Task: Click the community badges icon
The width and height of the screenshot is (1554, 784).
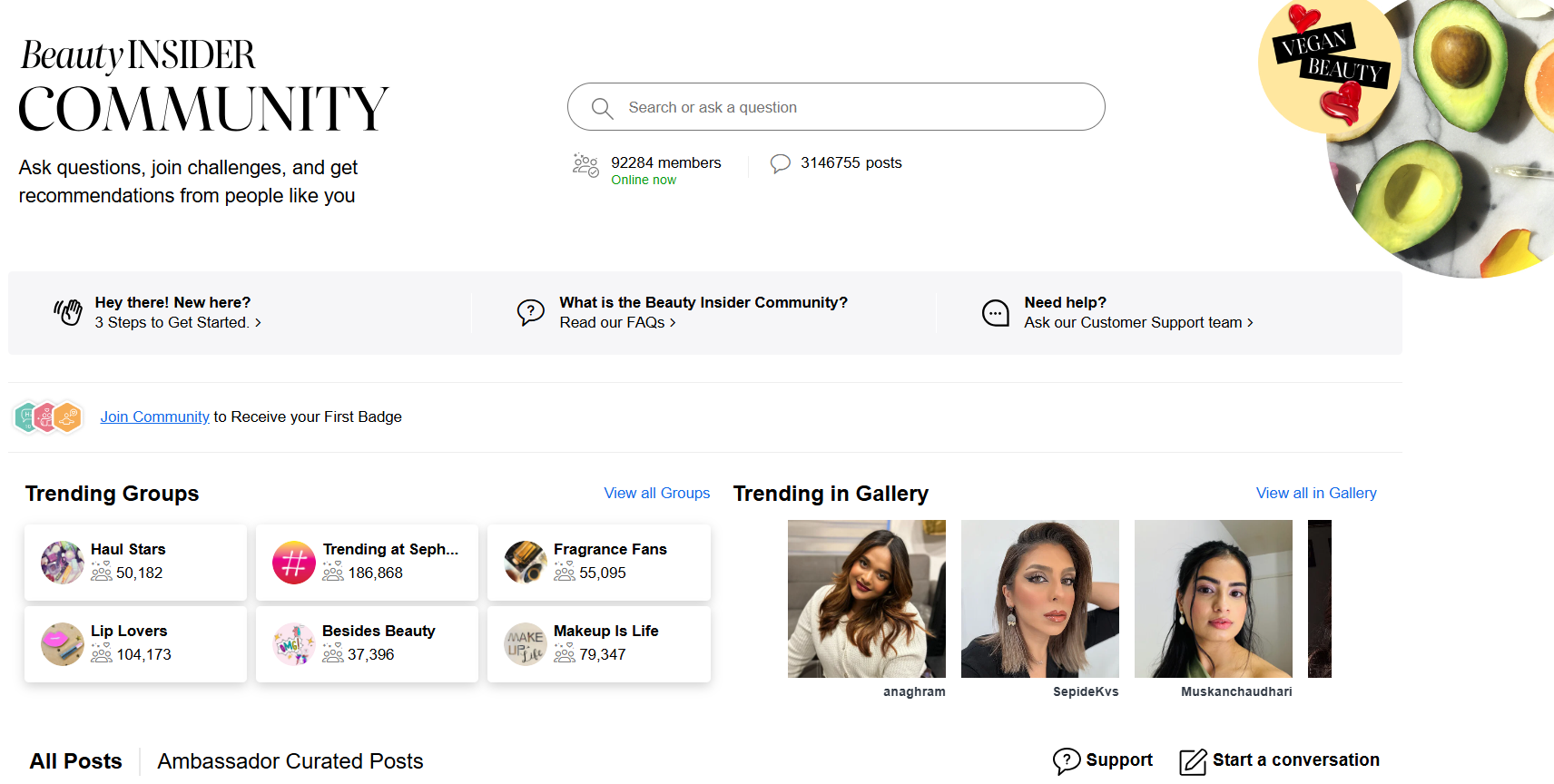Action: (49, 417)
